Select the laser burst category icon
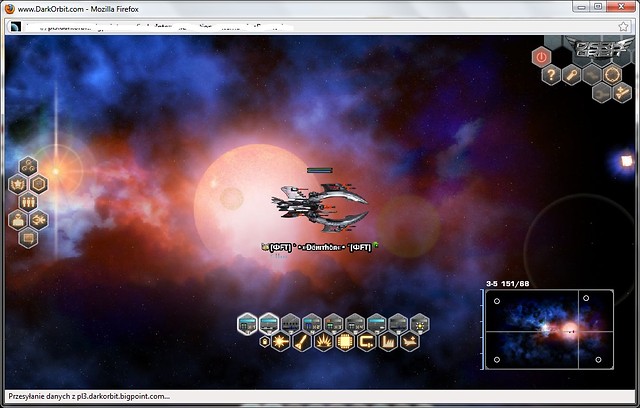Screen dimensions: 640x408 click(x=281, y=341)
